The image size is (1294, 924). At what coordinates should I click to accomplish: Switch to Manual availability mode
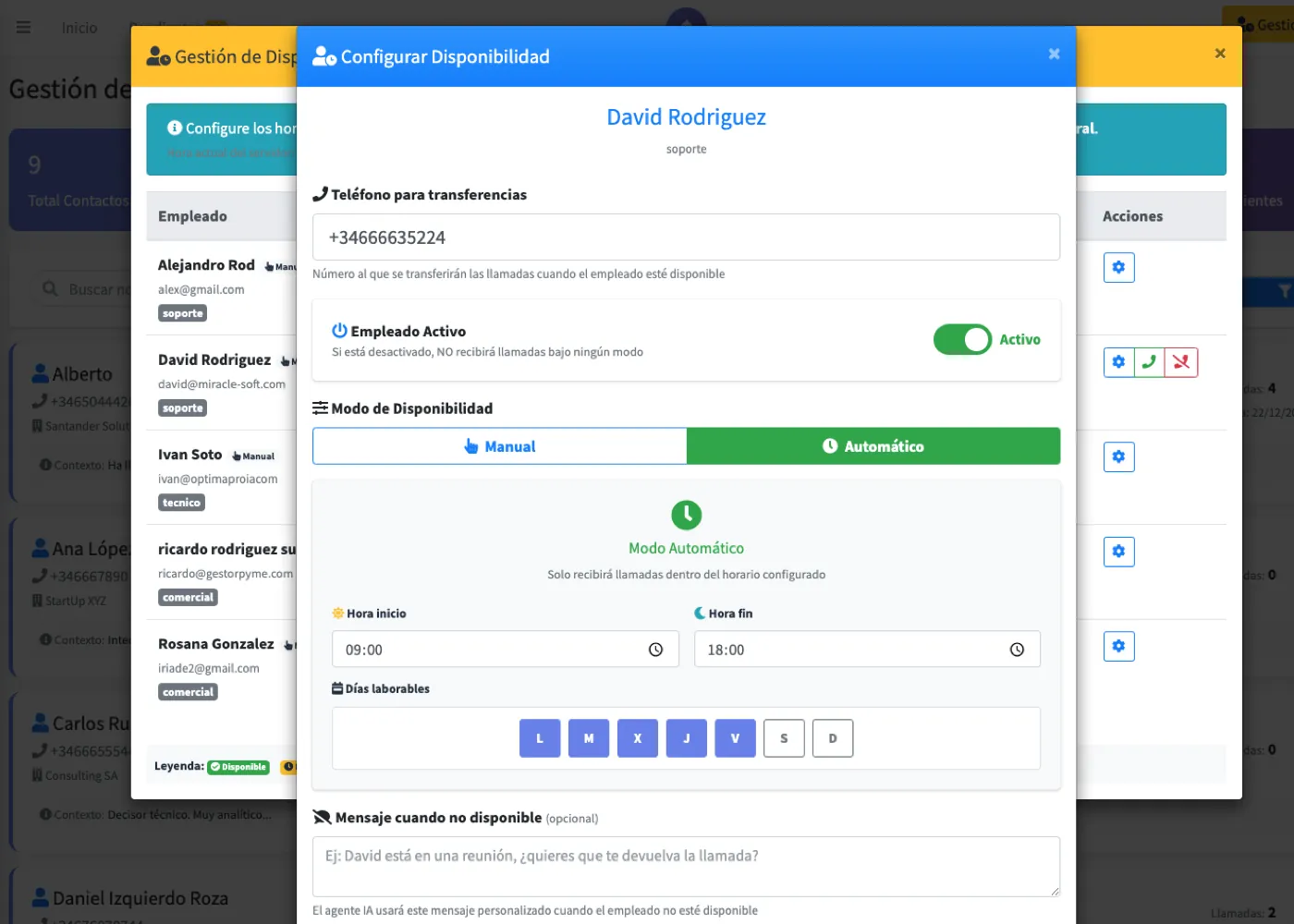500,446
